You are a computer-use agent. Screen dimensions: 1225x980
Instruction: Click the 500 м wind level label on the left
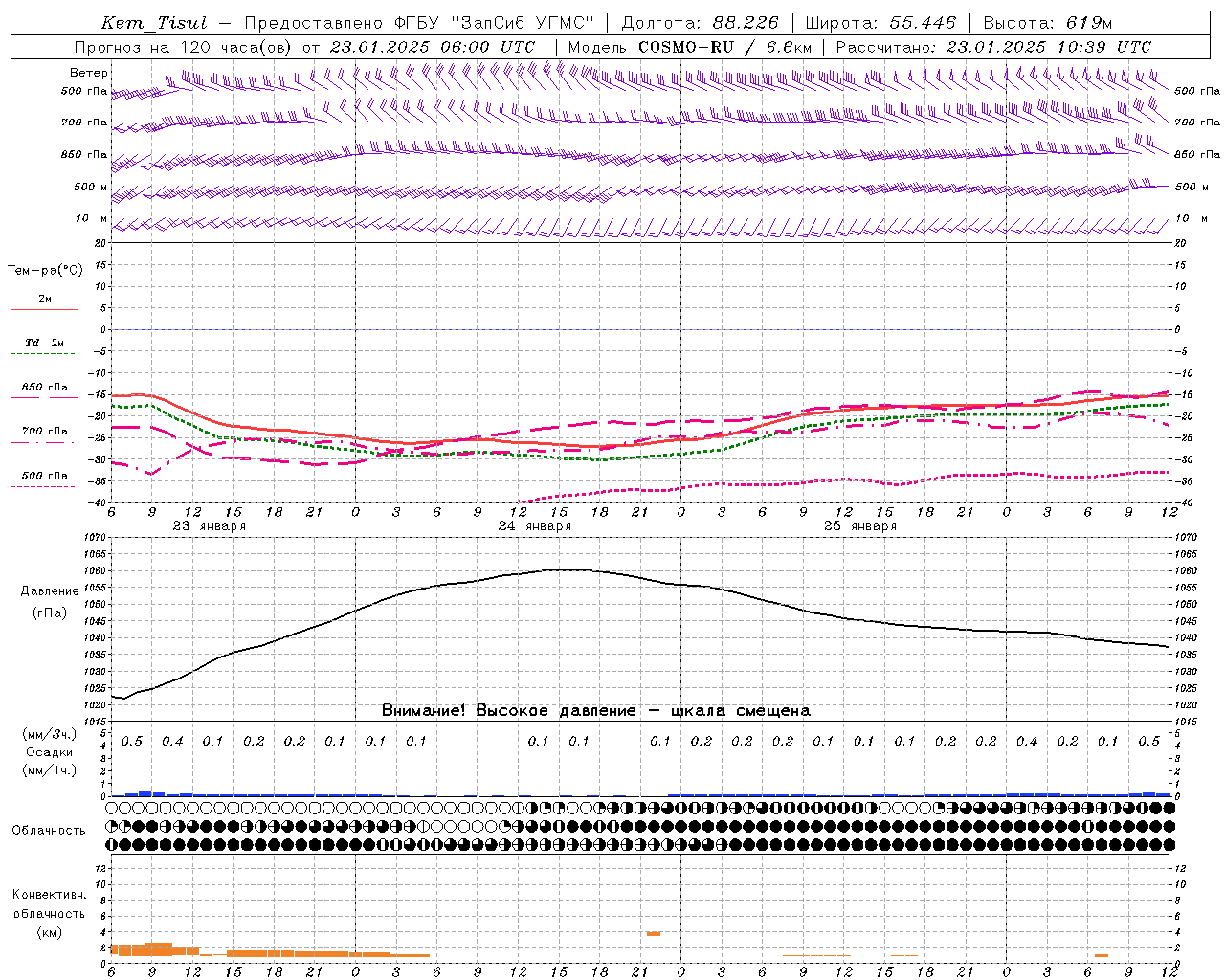(x=91, y=187)
